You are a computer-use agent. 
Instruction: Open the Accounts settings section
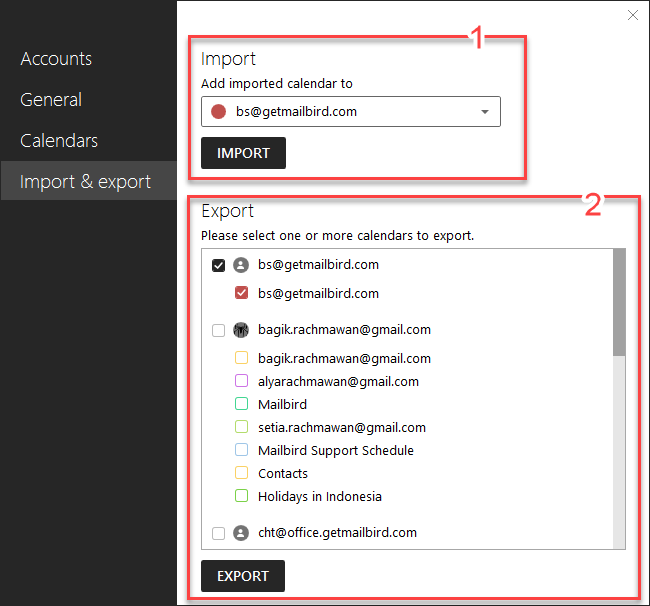[56, 59]
